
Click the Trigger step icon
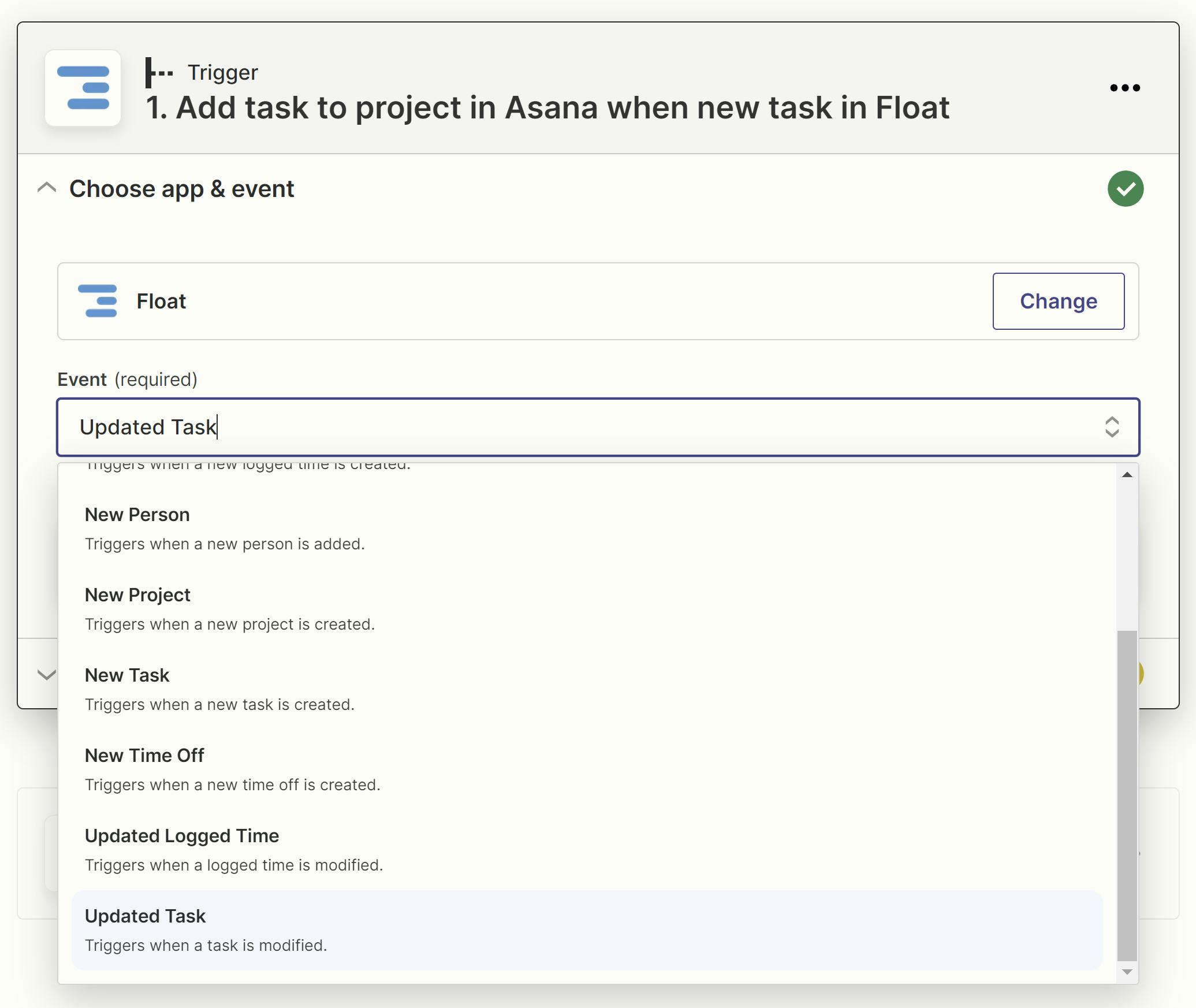click(x=159, y=73)
